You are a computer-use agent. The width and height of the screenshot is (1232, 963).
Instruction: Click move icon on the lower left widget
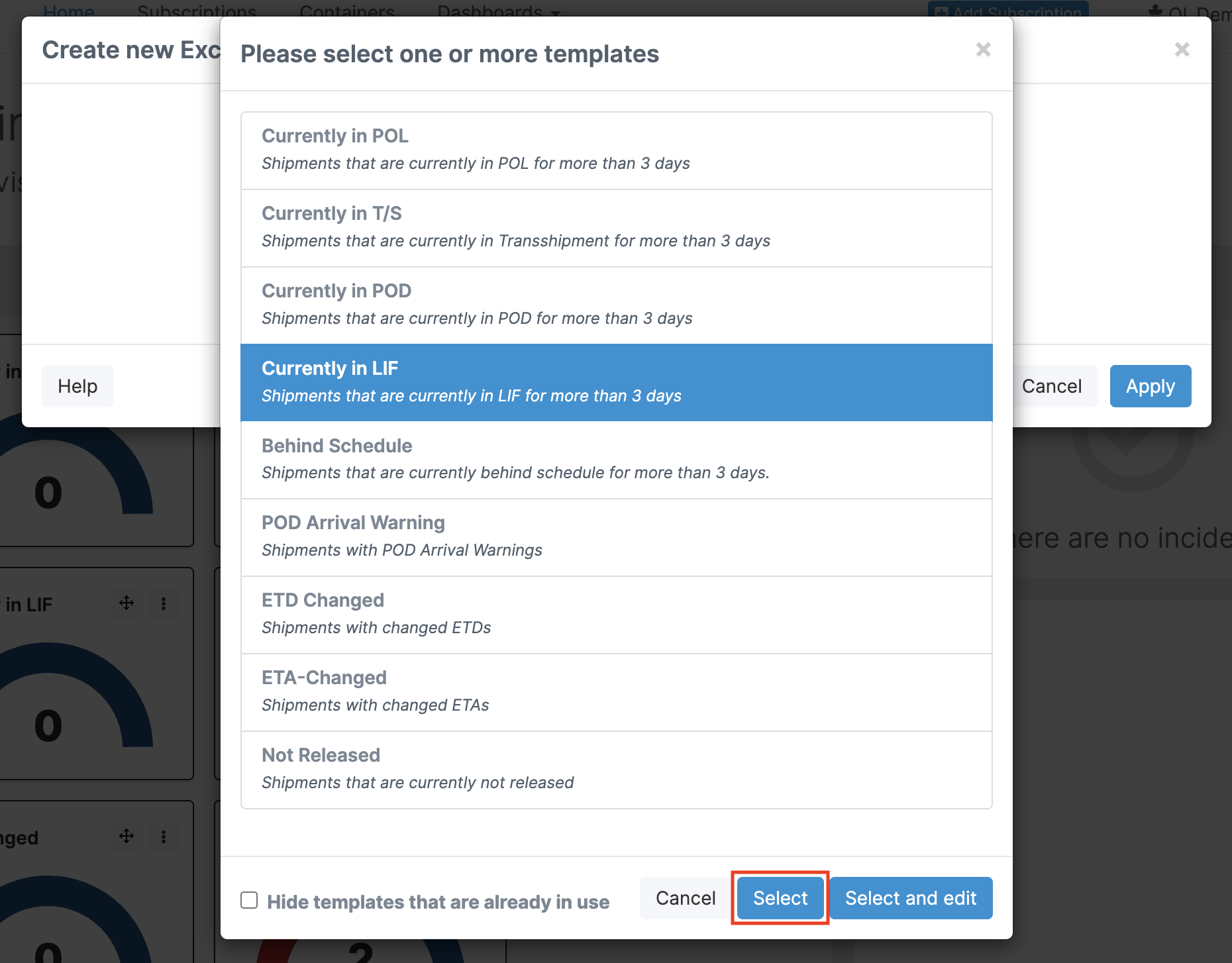click(x=127, y=836)
